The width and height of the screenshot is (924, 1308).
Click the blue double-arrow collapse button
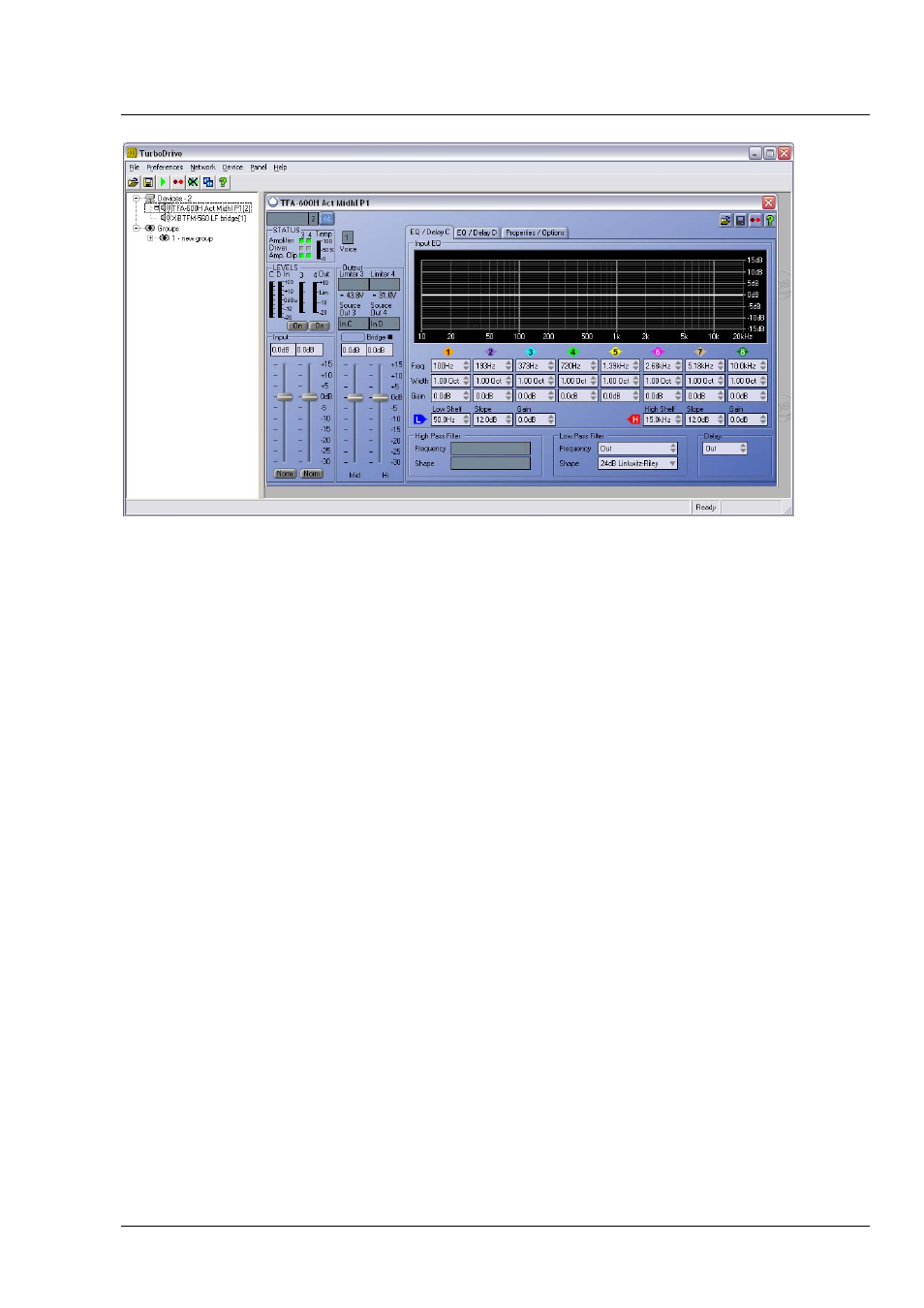click(326, 219)
